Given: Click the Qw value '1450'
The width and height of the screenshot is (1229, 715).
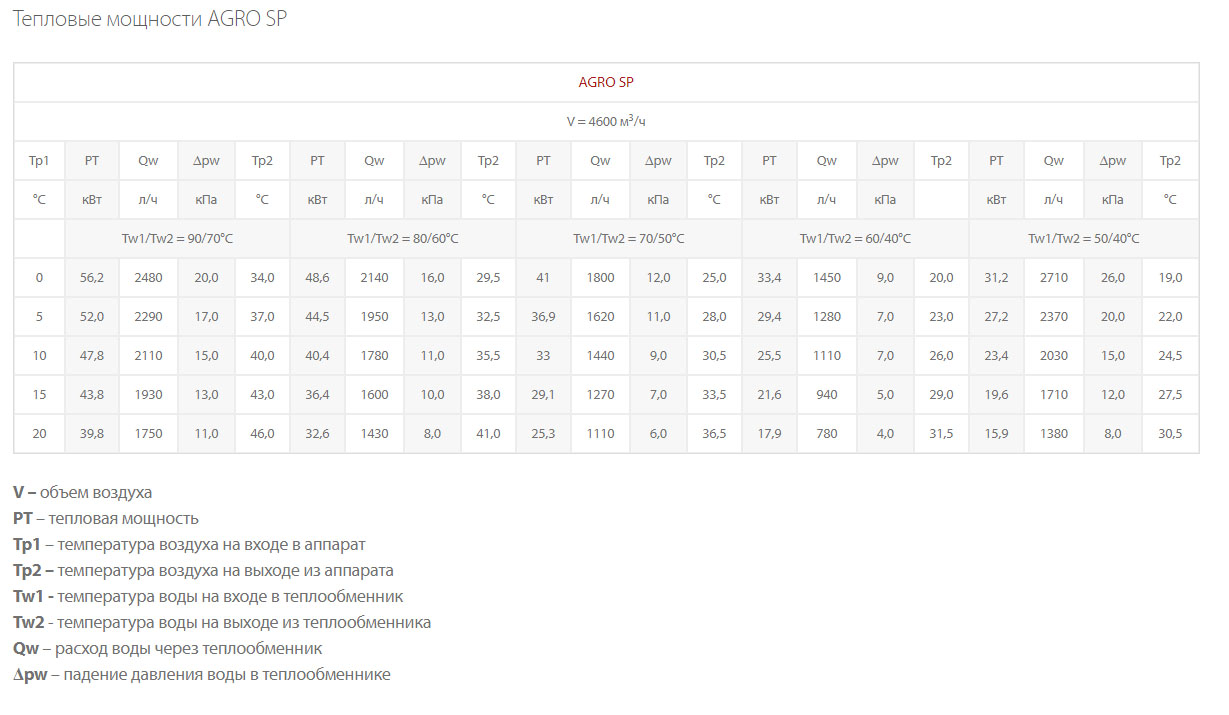Looking at the screenshot, I should (x=827, y=277).
